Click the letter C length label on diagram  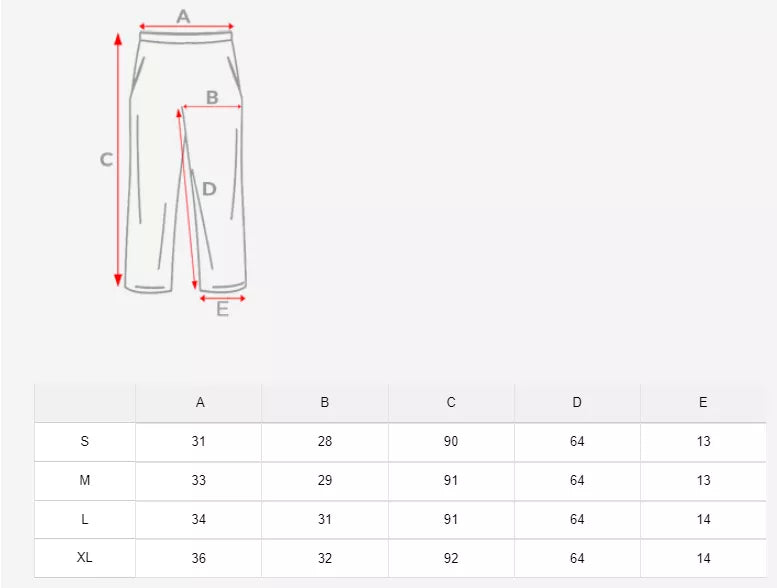105,160
